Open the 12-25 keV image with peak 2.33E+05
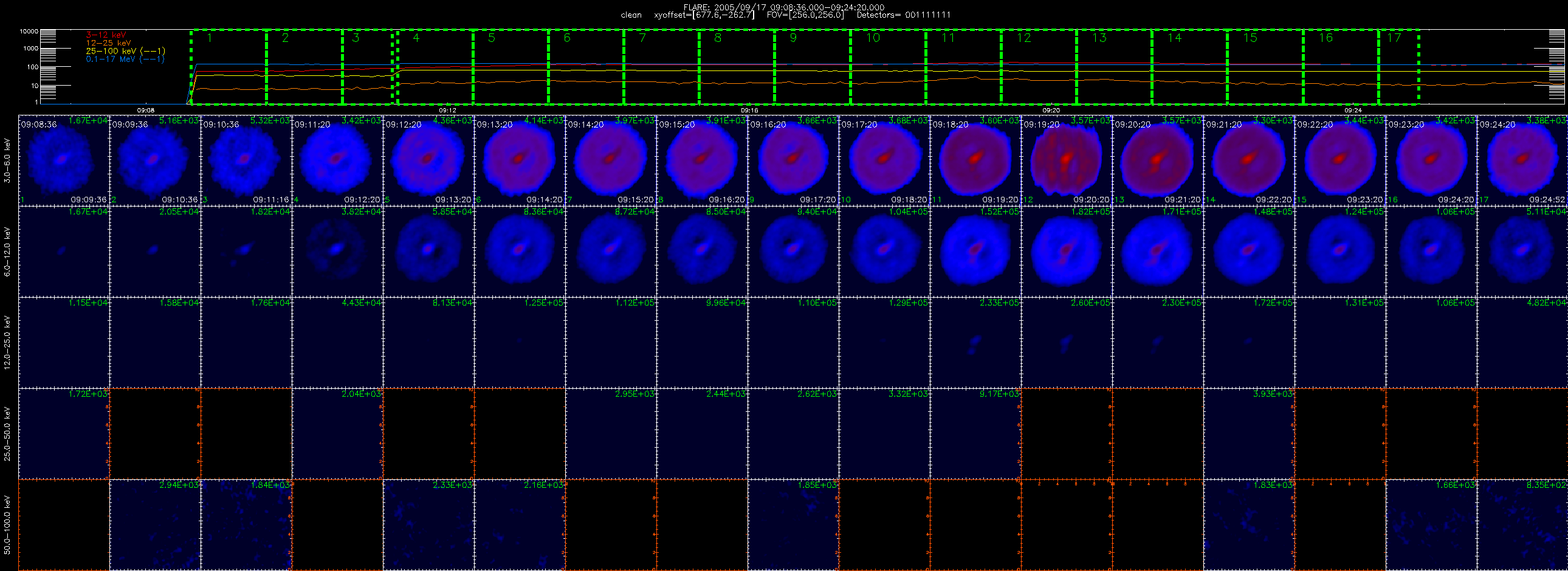The height and width of the screenshot is (571, 1568). (975, 343)
